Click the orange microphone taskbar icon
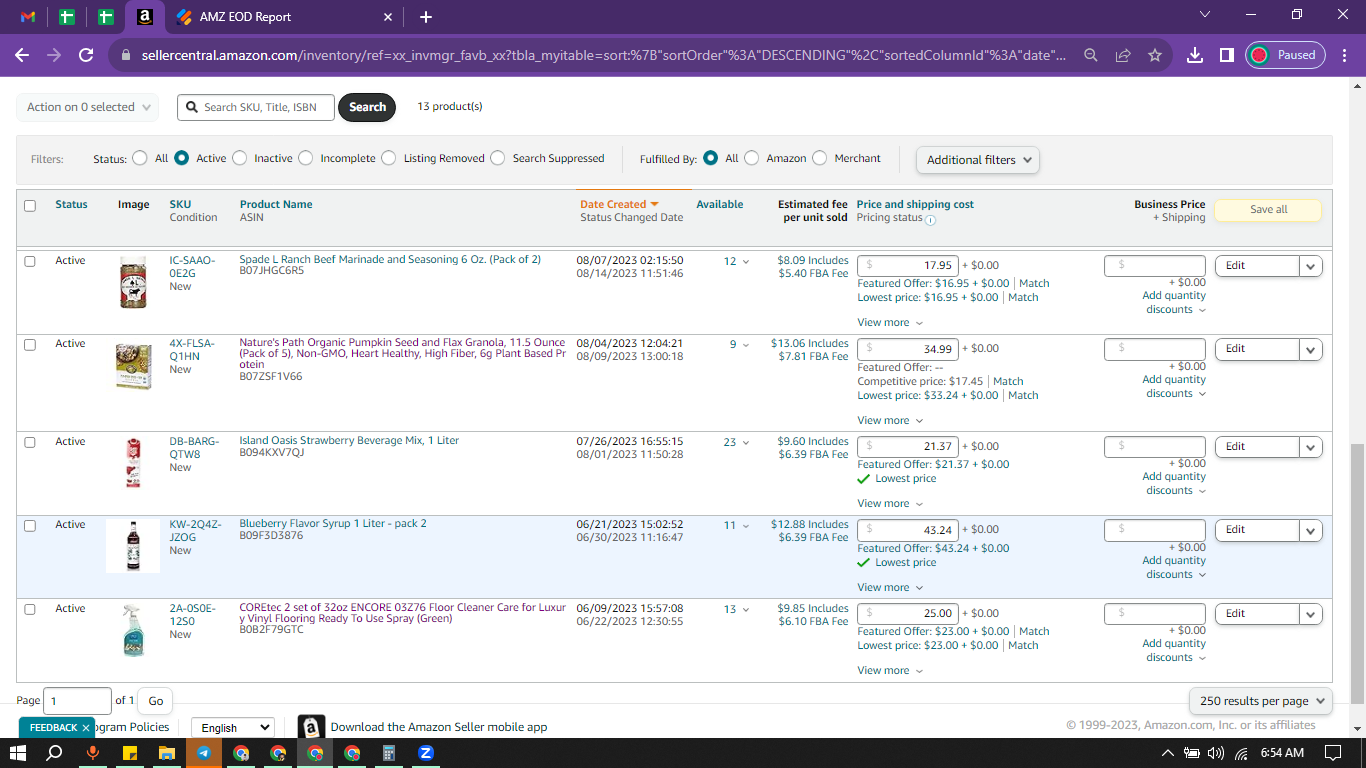The image size is (1366, 768). (92, 753)
